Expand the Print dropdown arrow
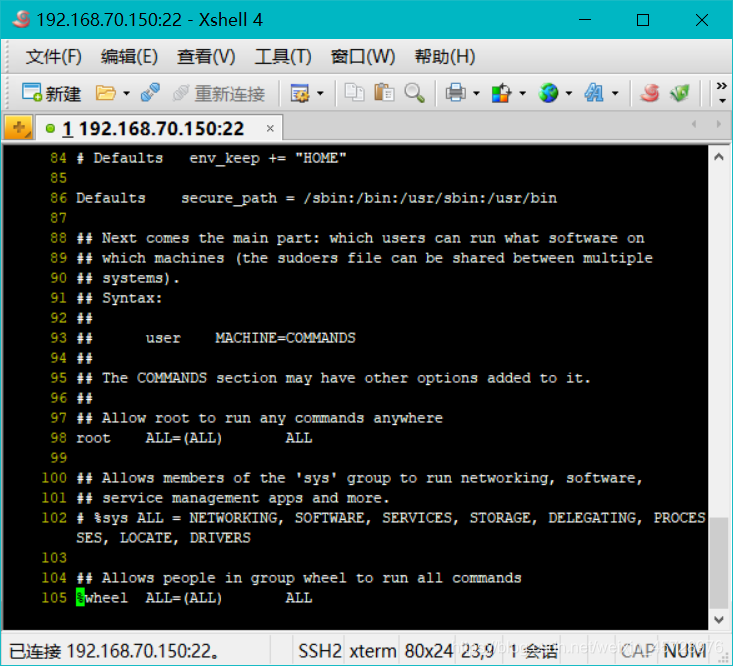This screenshot has height=666, width=733. (x=476, y=93)
